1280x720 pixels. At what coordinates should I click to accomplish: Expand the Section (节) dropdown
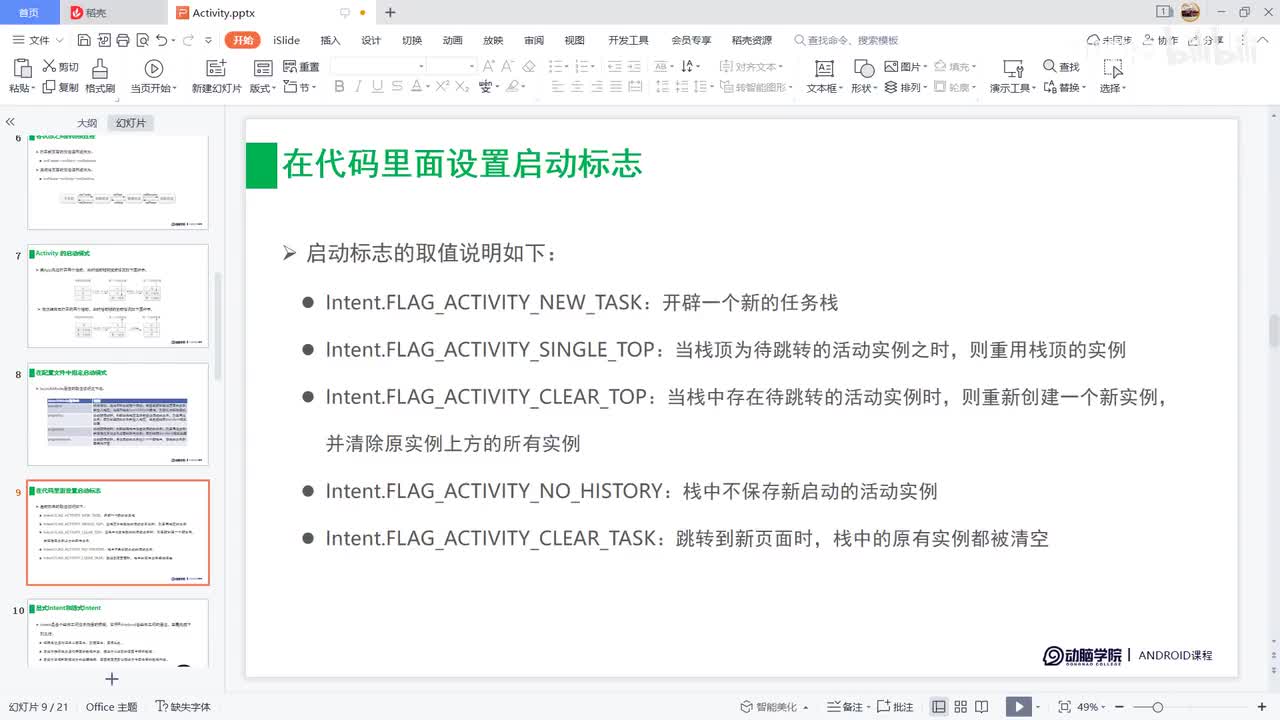[x=301, y=87]
